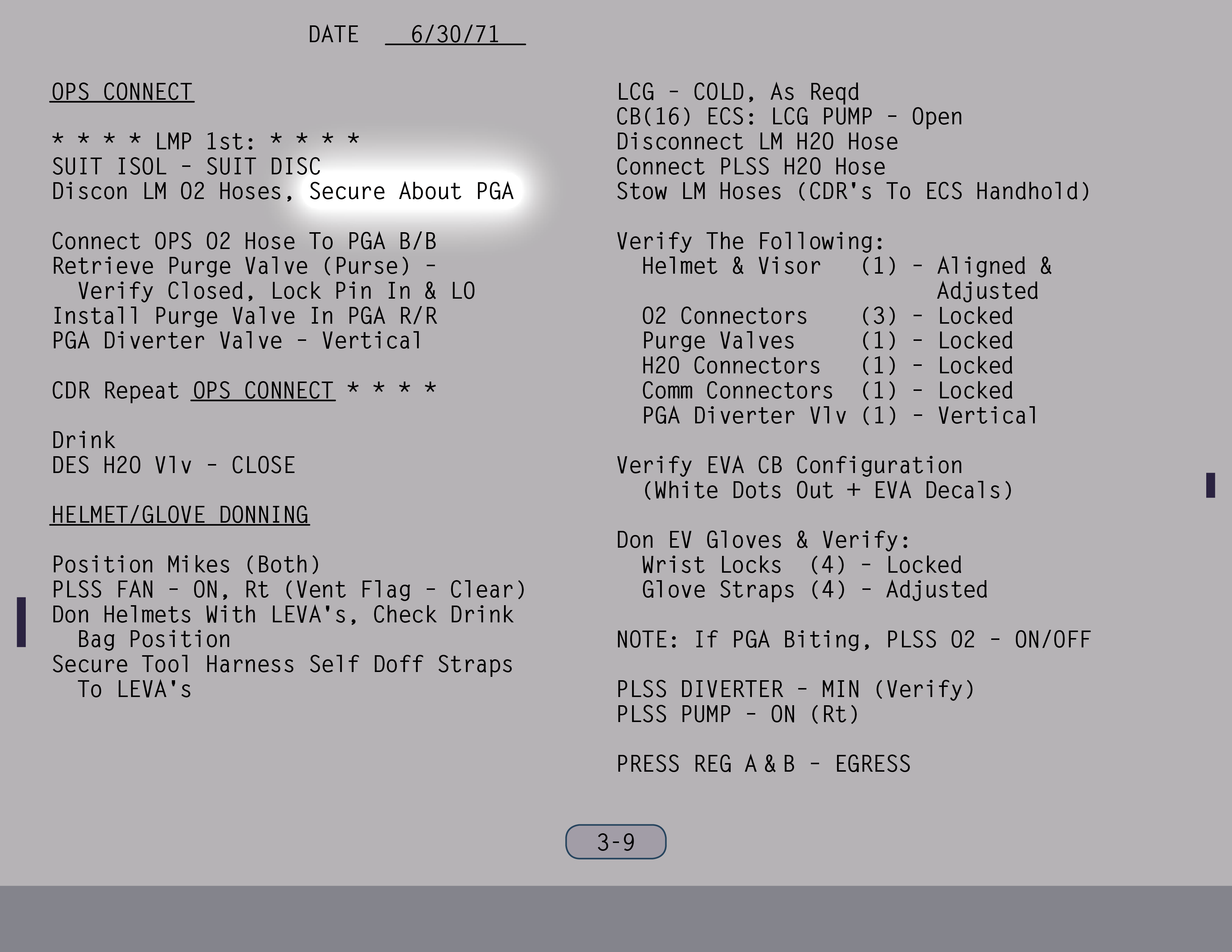Click the Don EV Gloves & Verify: line
Screen dimensions: 1232x952
[763, 540]
